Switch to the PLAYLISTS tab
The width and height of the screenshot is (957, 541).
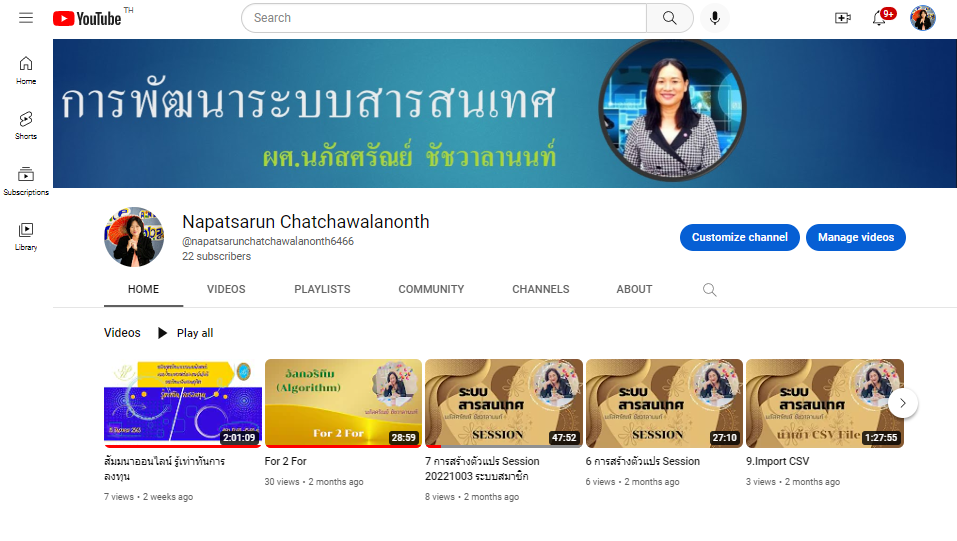point(322,289)
